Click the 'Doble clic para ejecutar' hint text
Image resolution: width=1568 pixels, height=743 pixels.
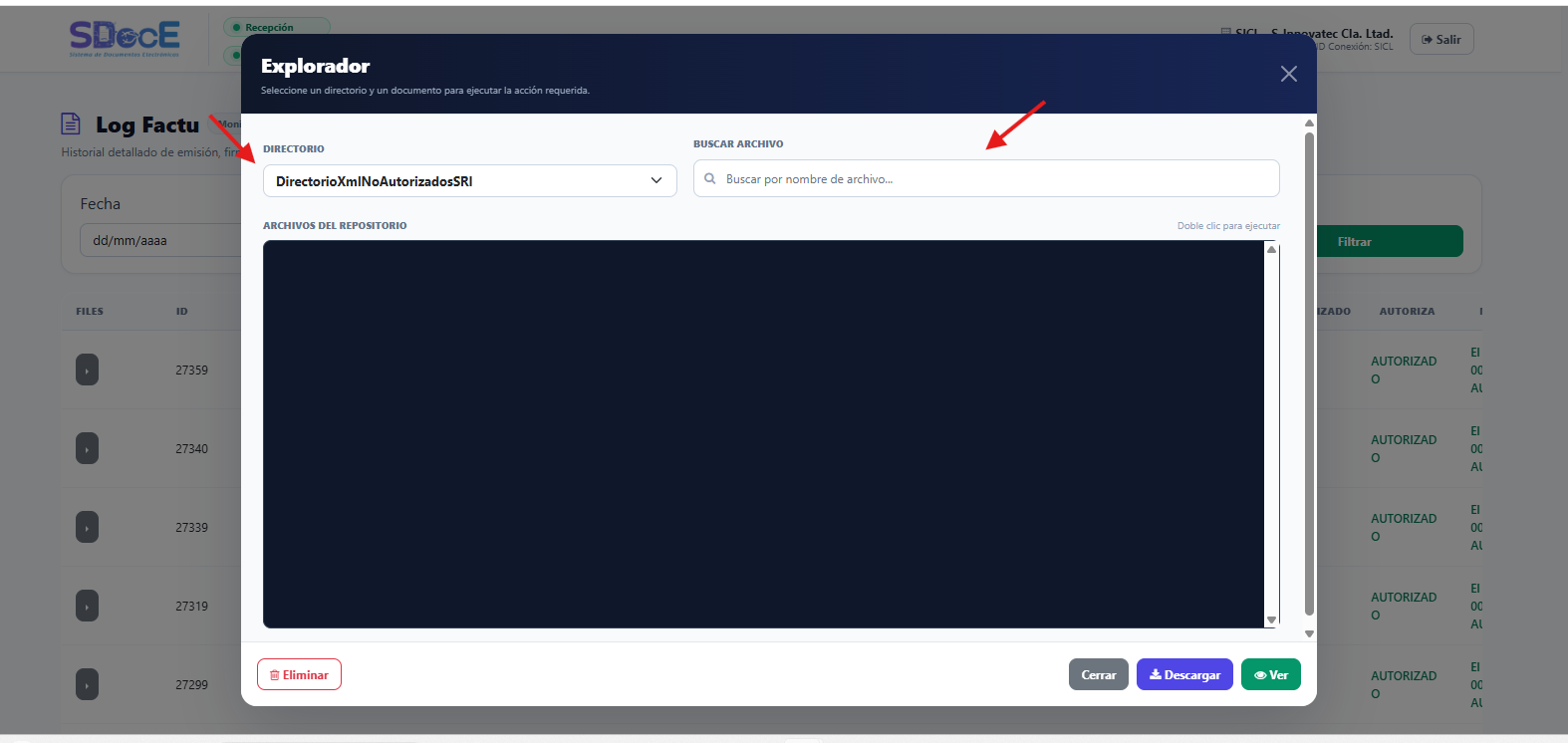pyautogui.click(x=1228, y=226)
